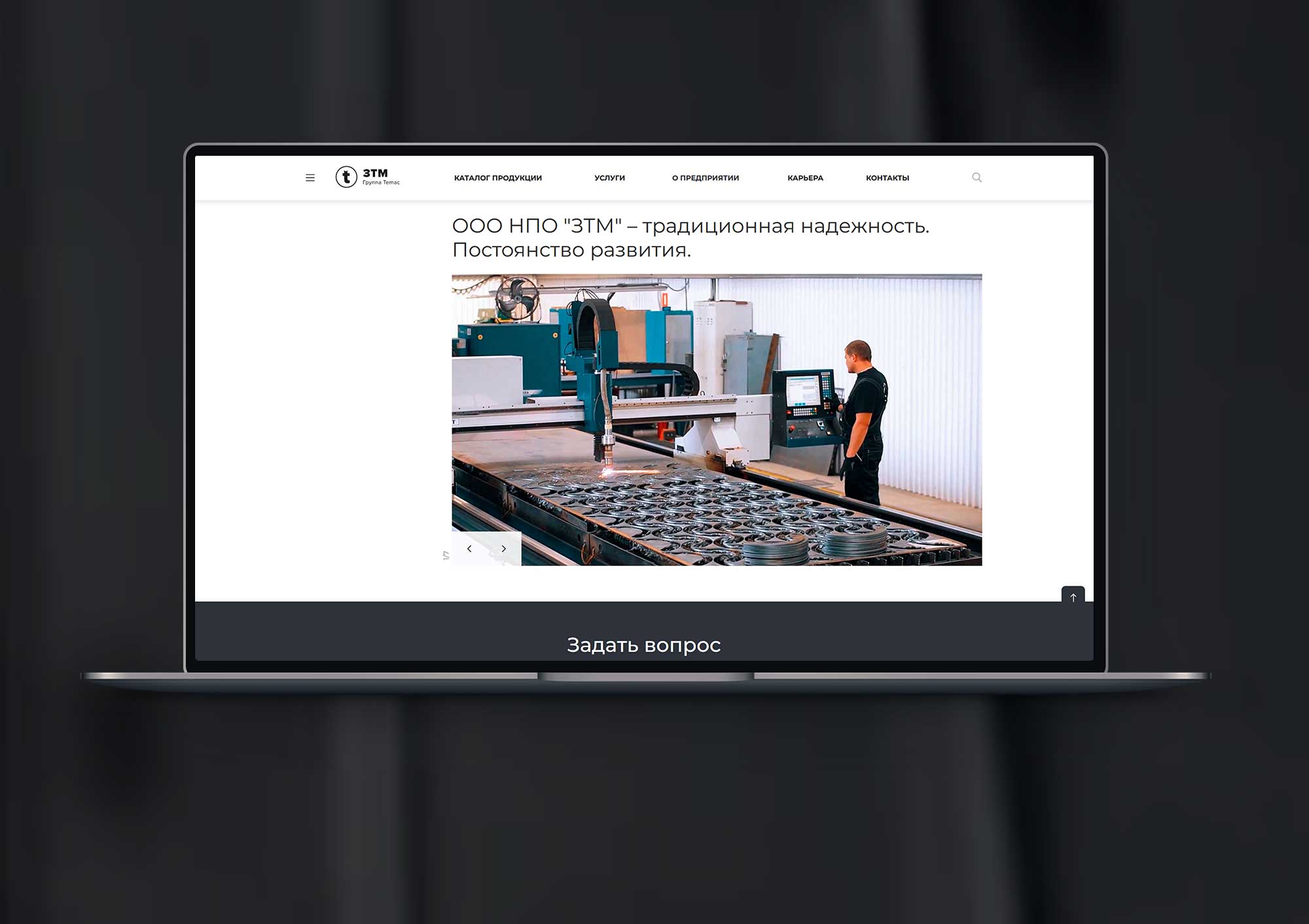Go to О предприятии page
This screenshot has height=924, width=1309.
click(706, 178)
